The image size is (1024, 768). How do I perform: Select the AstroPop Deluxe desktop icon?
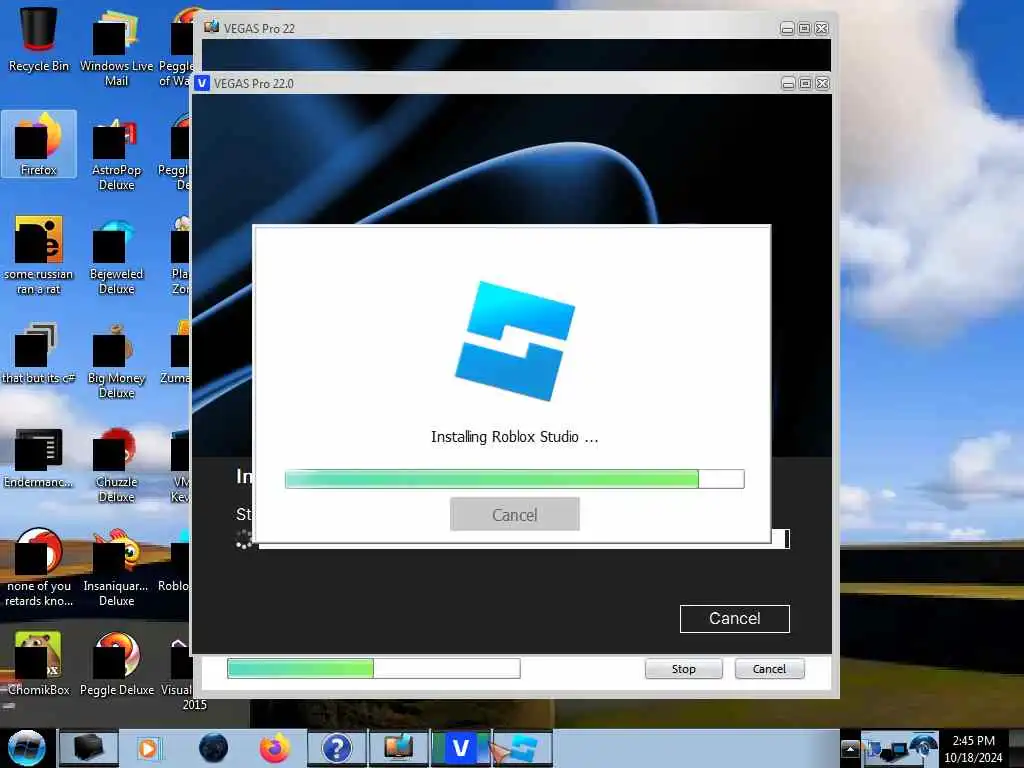116,152
